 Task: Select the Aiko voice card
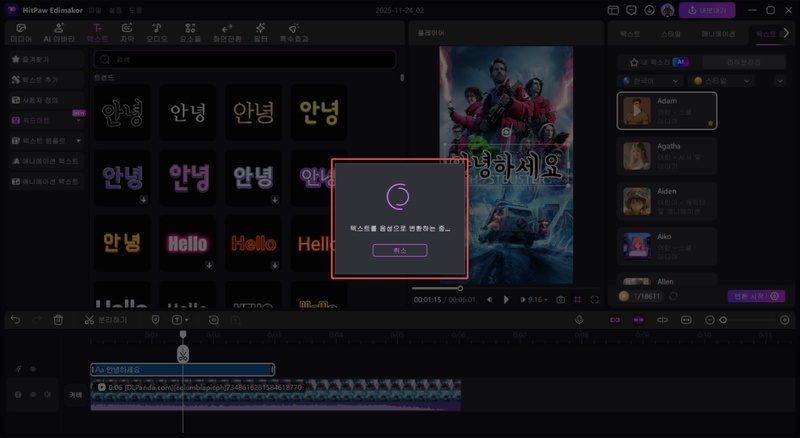coord(667,246)
